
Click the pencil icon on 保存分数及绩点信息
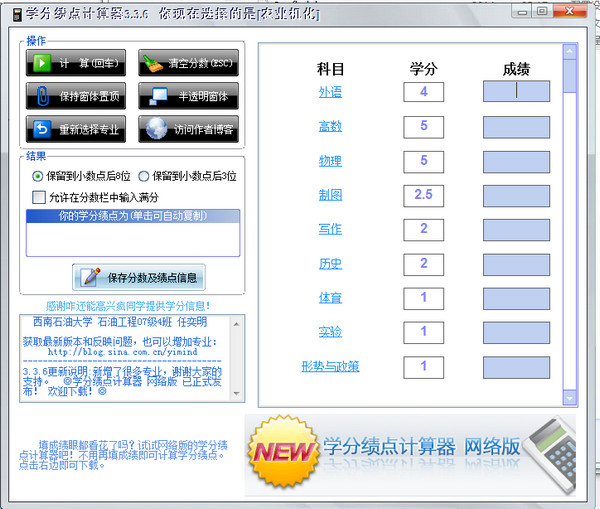pyautogui.click(x=92, y=276)
